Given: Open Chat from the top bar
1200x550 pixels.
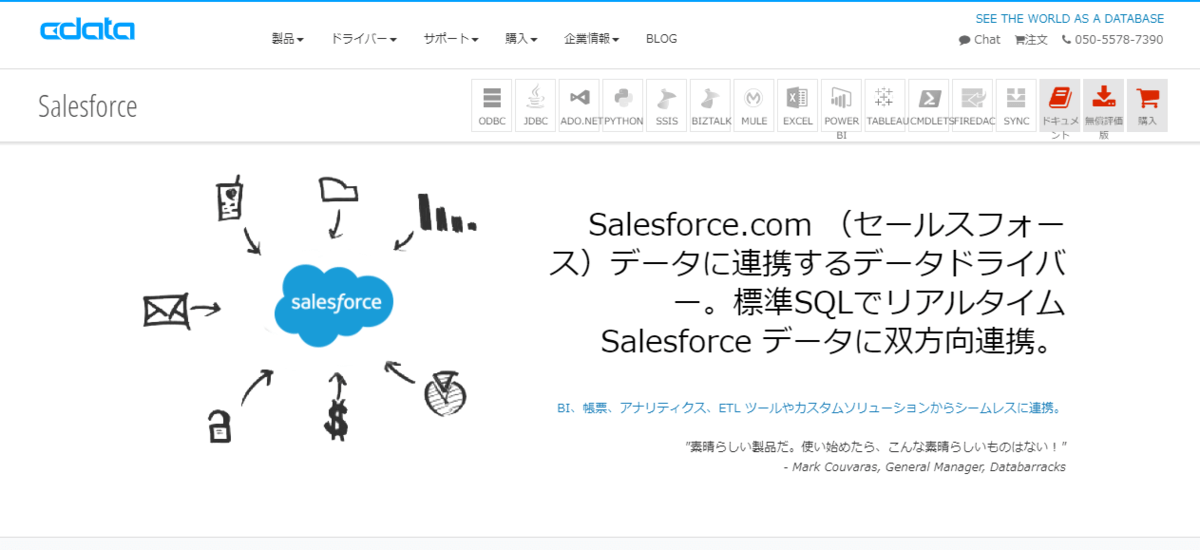Looking at the screenshot, I should click(x=980, y=40).
